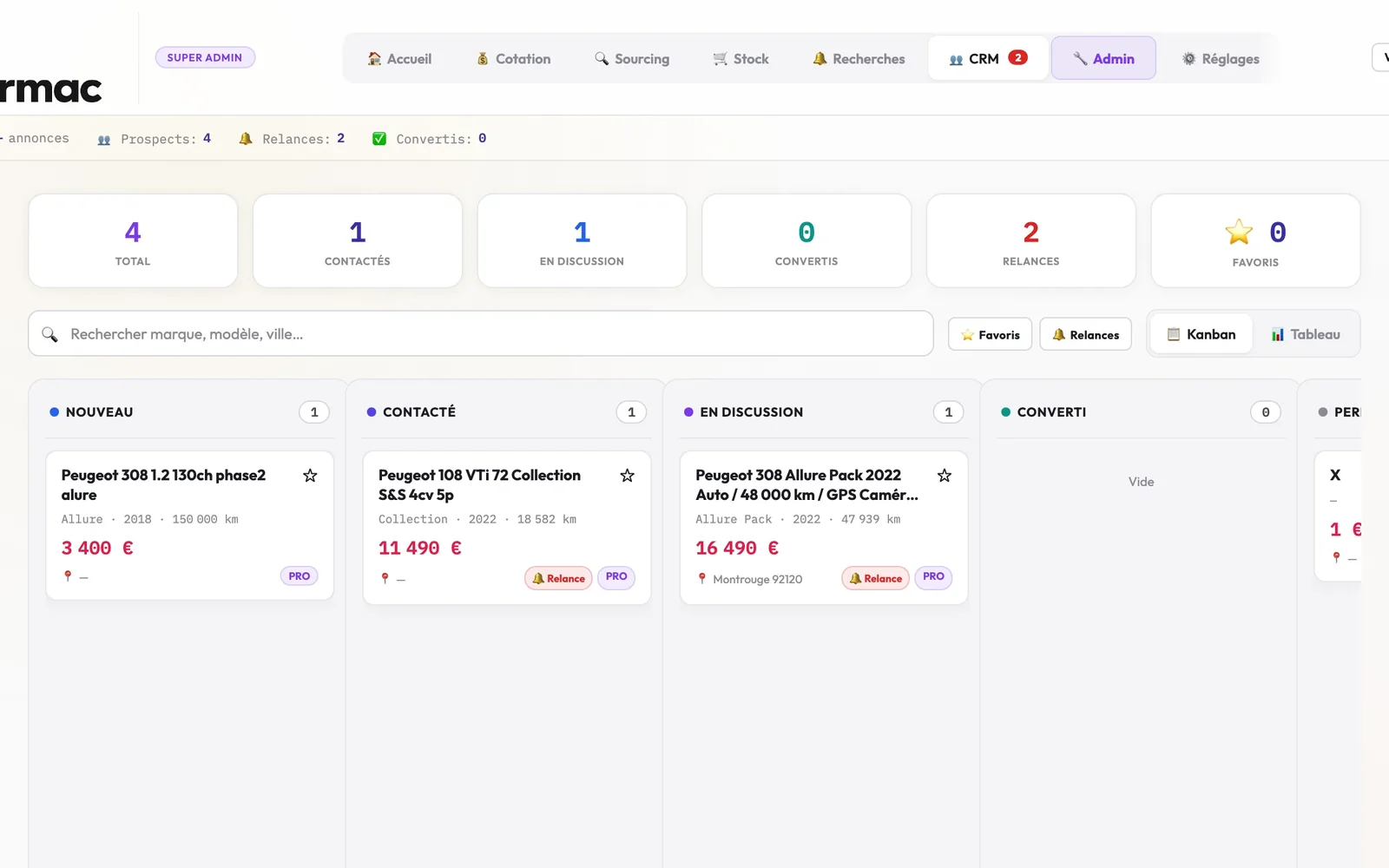Click the CONVERTI column header

1051,412
